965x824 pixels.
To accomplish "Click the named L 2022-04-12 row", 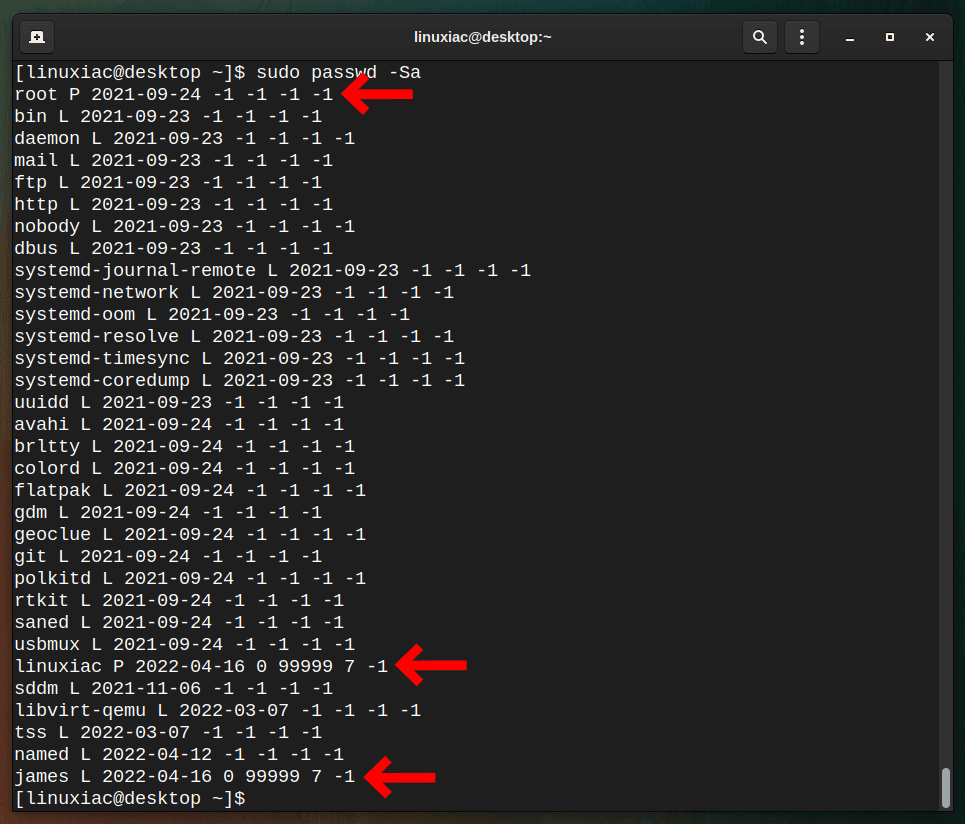I will point(179,754).
